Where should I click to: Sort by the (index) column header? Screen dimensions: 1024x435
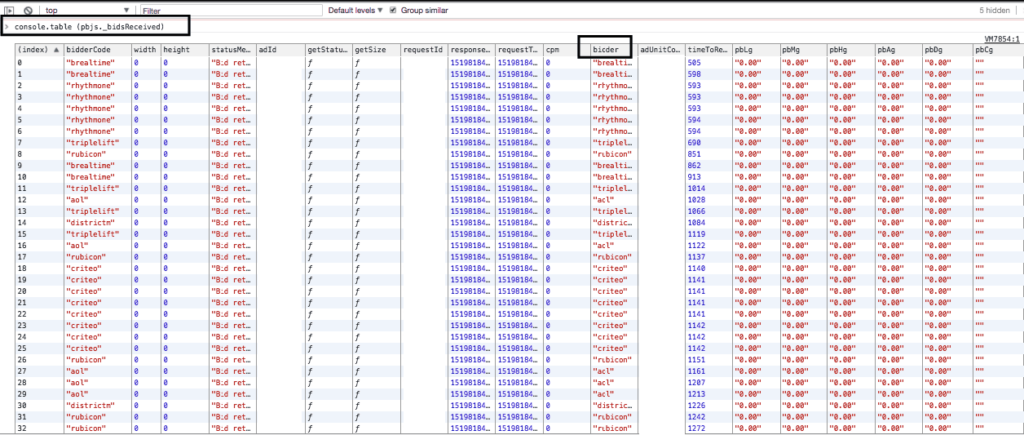39,49
